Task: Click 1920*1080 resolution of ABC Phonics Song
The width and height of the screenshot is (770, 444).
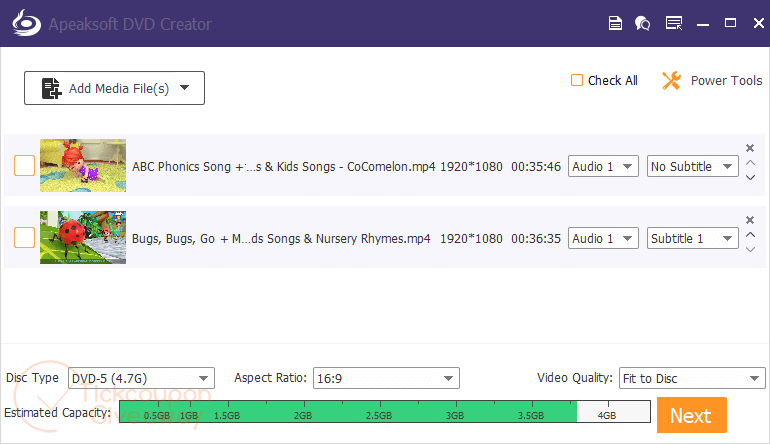Action: [471, 166]
